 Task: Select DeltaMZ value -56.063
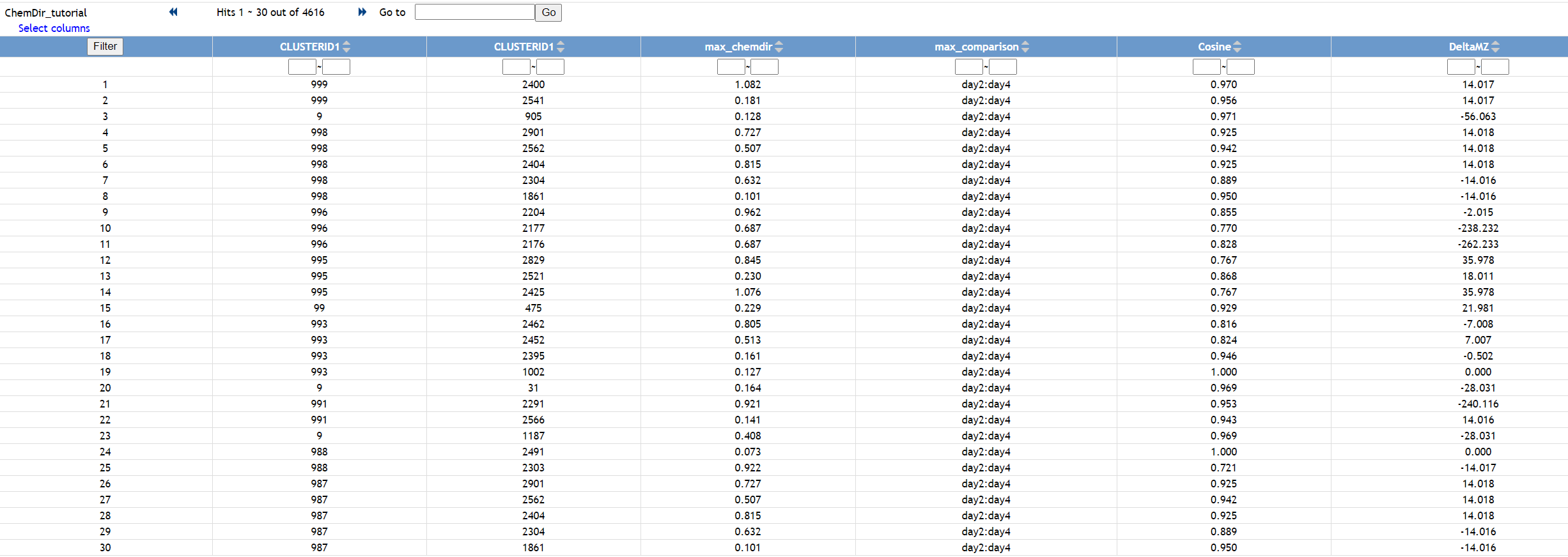click(x=1478, y=116)
